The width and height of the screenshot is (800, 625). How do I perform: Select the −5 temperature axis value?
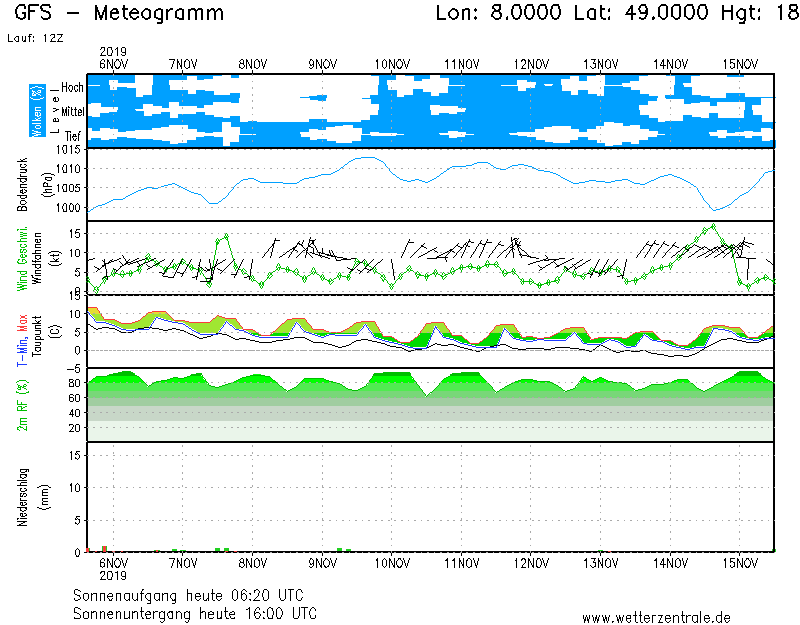[x=73, y=369]
